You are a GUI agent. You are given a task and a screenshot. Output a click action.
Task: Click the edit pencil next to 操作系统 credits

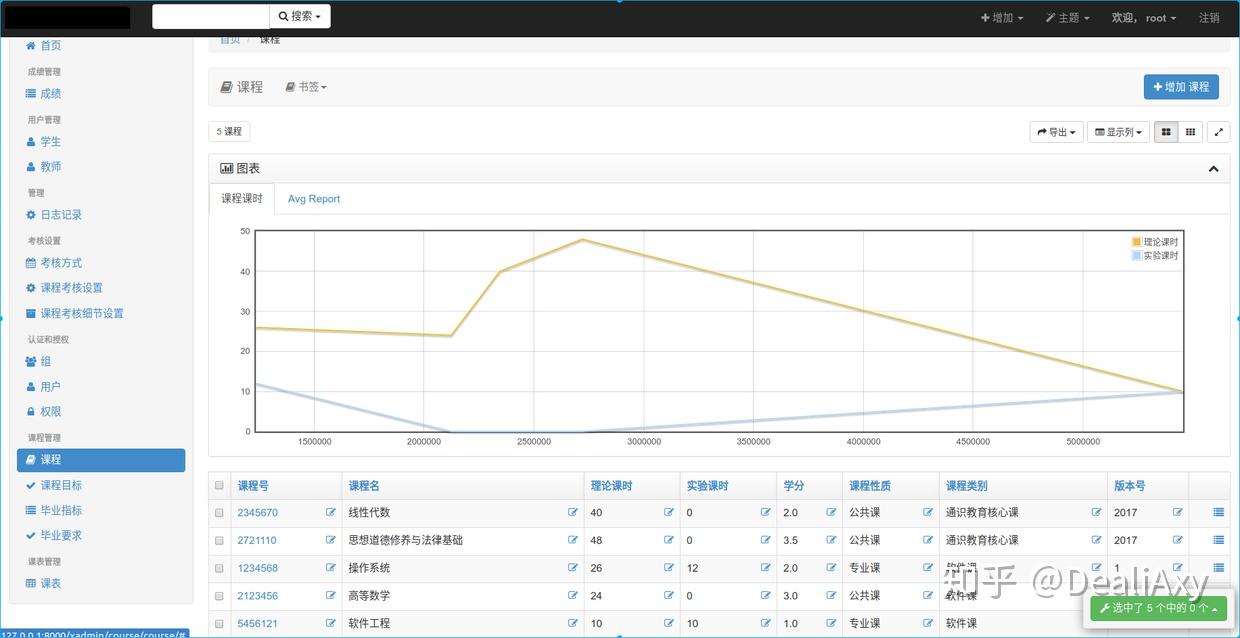[x=831, y=568]
